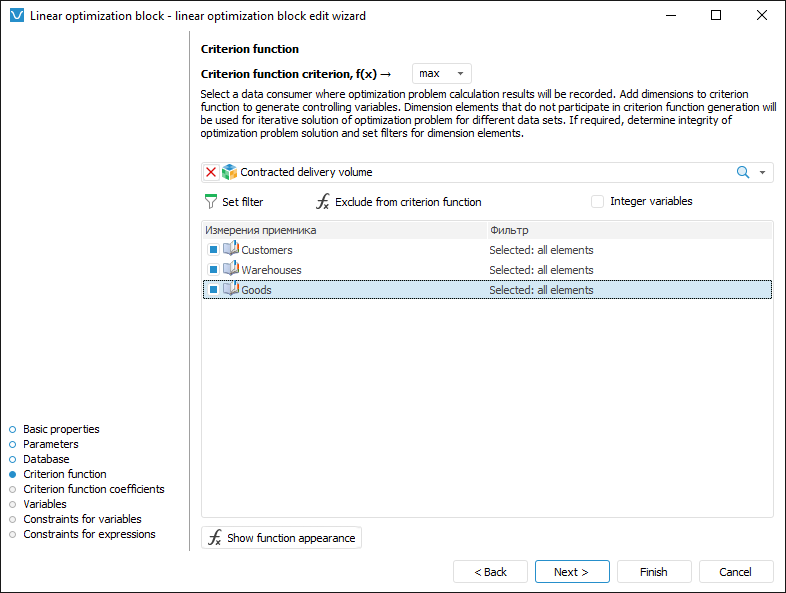This screenshot has width=786, height=593.
Task: Switch to Criterion function coefficients page
Action: click(x=94, y=489)
